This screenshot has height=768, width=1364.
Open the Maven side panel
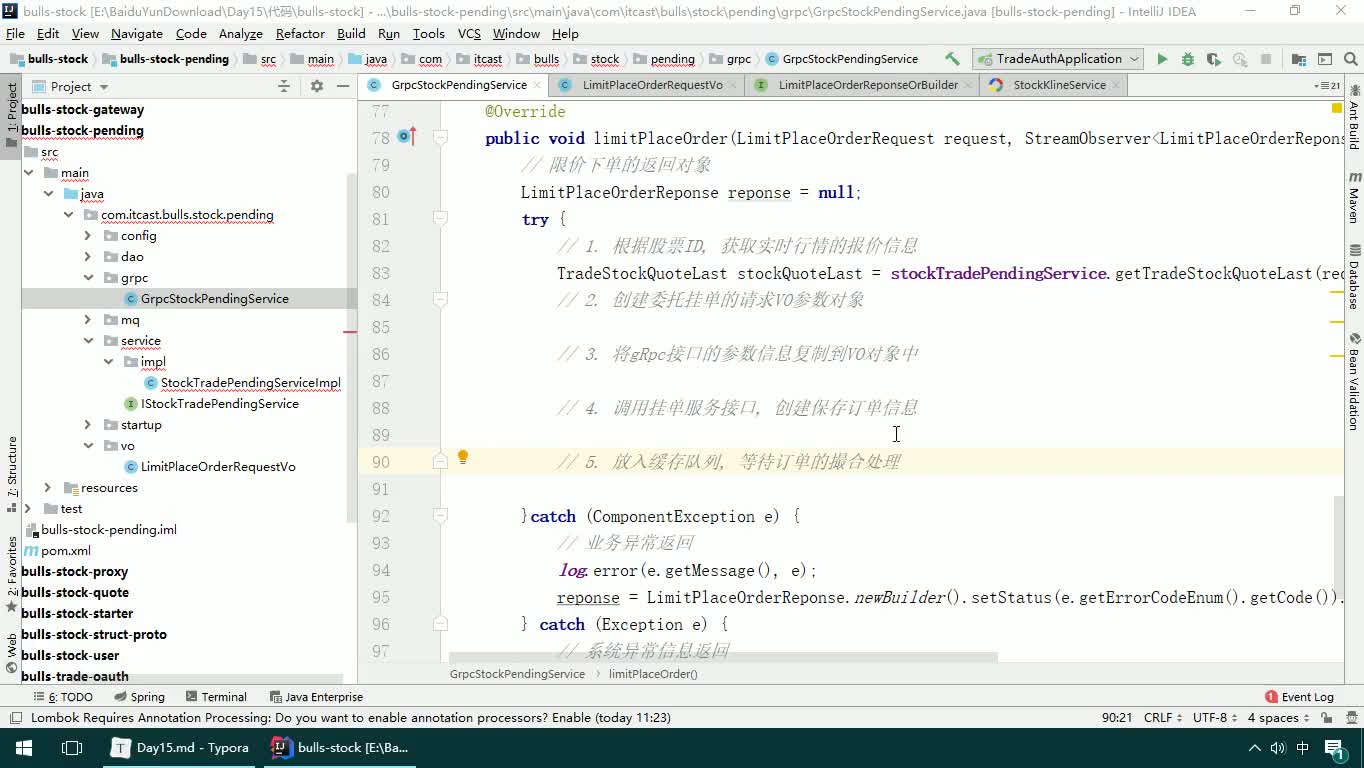[x=1354, y=196]
